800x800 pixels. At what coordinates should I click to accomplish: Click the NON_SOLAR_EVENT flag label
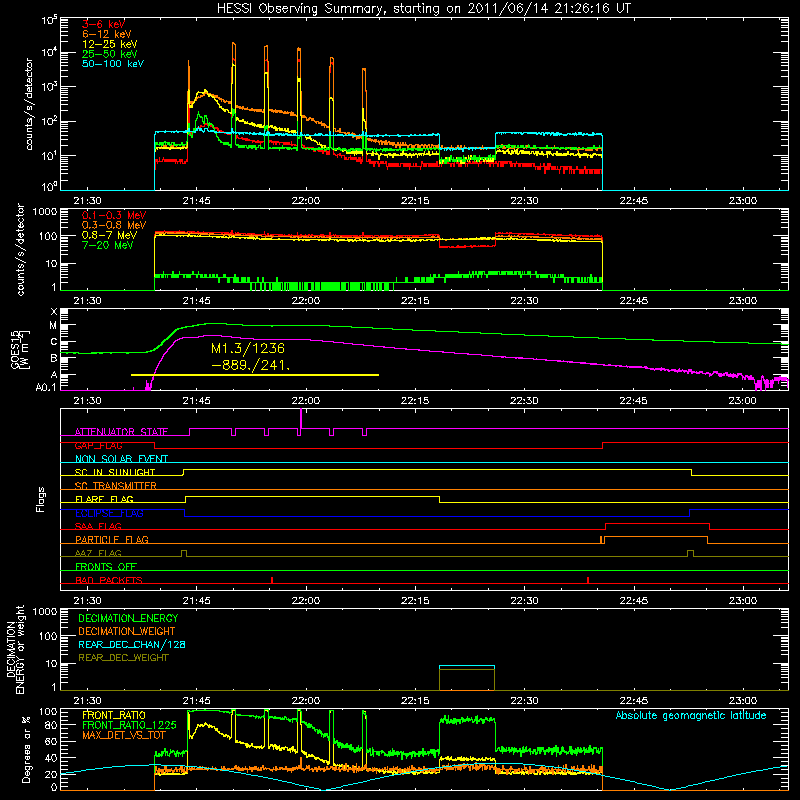(x=121, y=459)
